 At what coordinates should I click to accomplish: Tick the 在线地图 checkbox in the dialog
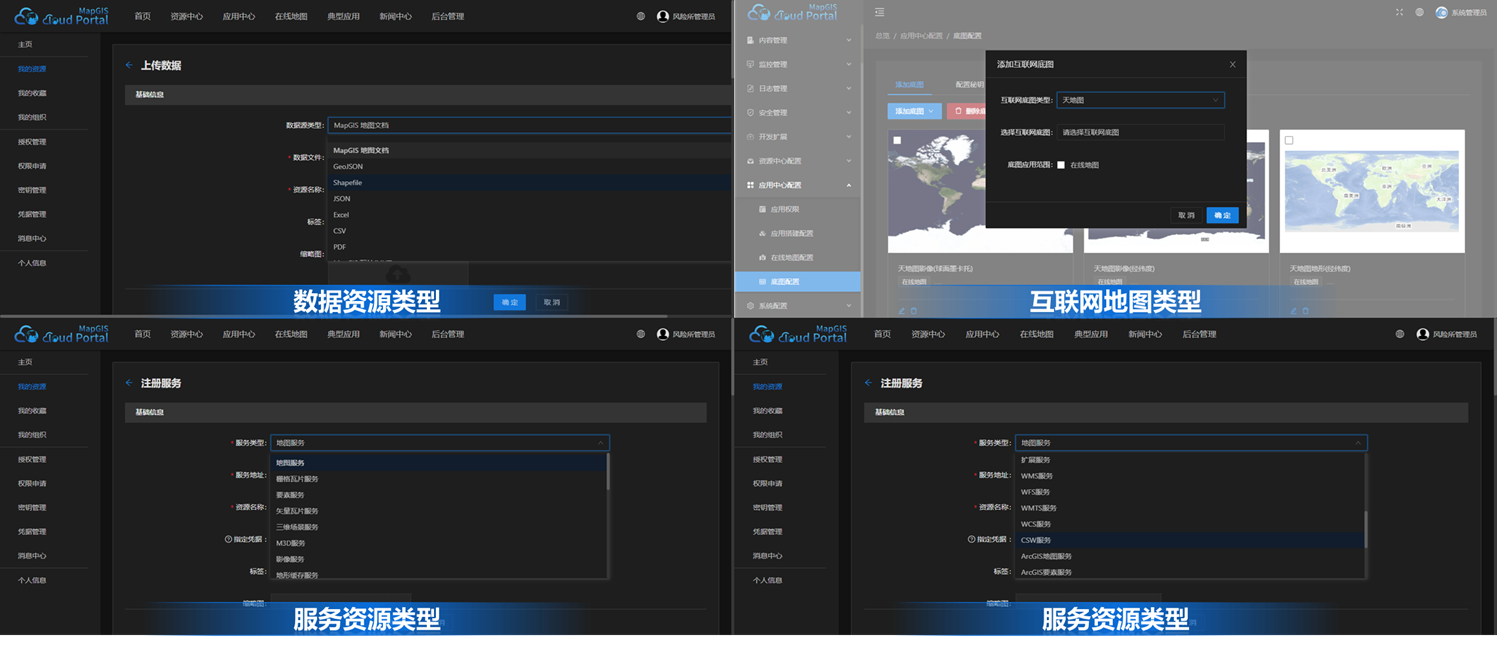click(1061, 165)
